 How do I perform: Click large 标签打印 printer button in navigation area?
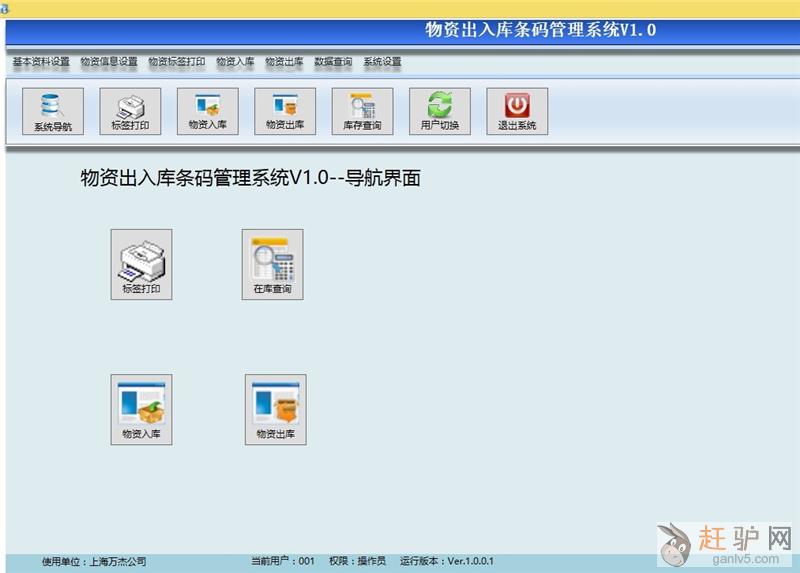pos(141,265)
